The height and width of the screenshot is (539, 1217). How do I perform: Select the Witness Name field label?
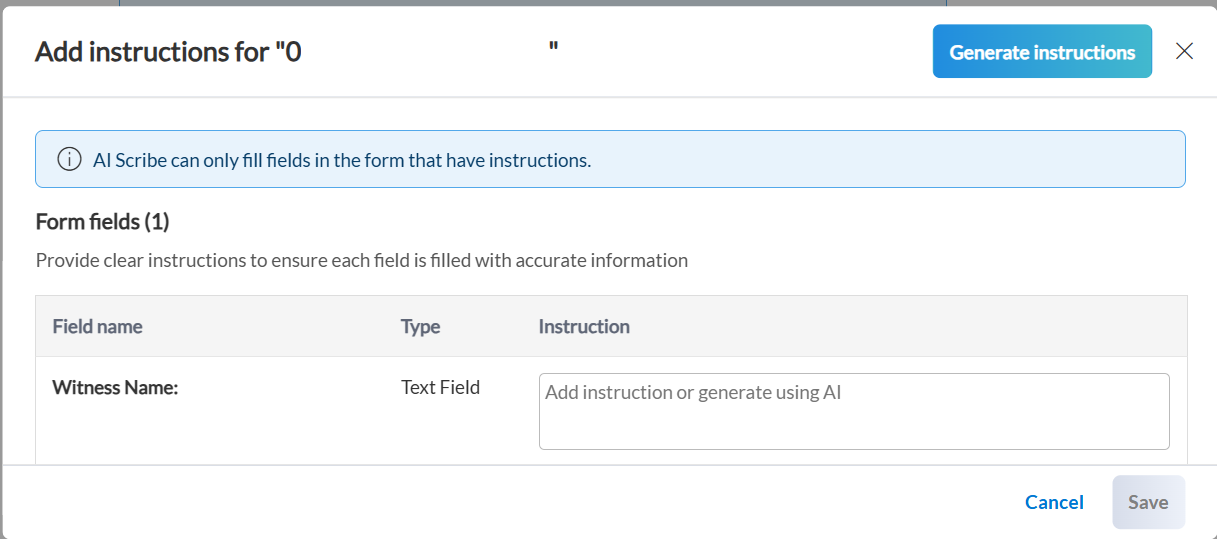(x=115, y=387)
